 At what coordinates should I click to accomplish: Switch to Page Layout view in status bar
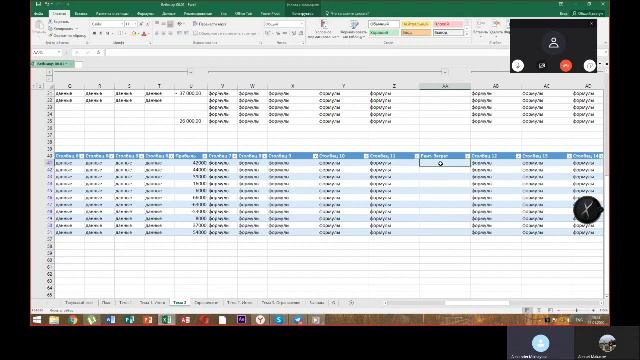pyautogui.click(x=539, y=310)
